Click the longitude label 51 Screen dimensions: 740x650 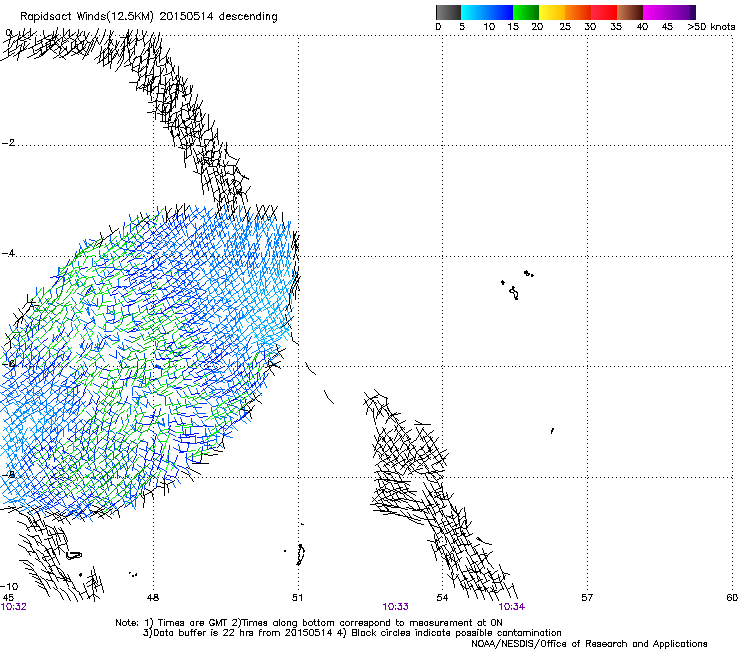coord(297,598)
